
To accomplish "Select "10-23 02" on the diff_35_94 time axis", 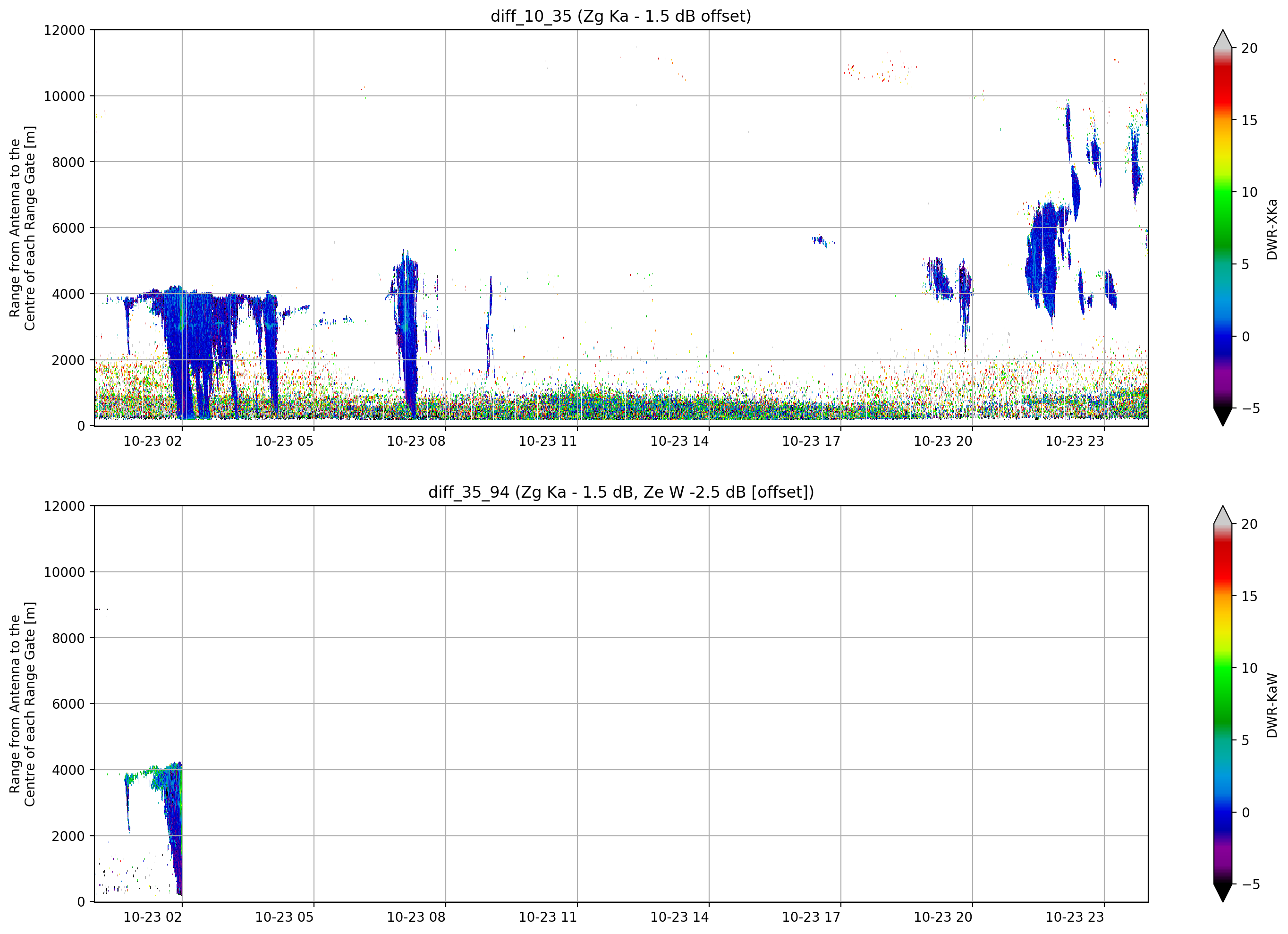I will (x=153, y=917).
